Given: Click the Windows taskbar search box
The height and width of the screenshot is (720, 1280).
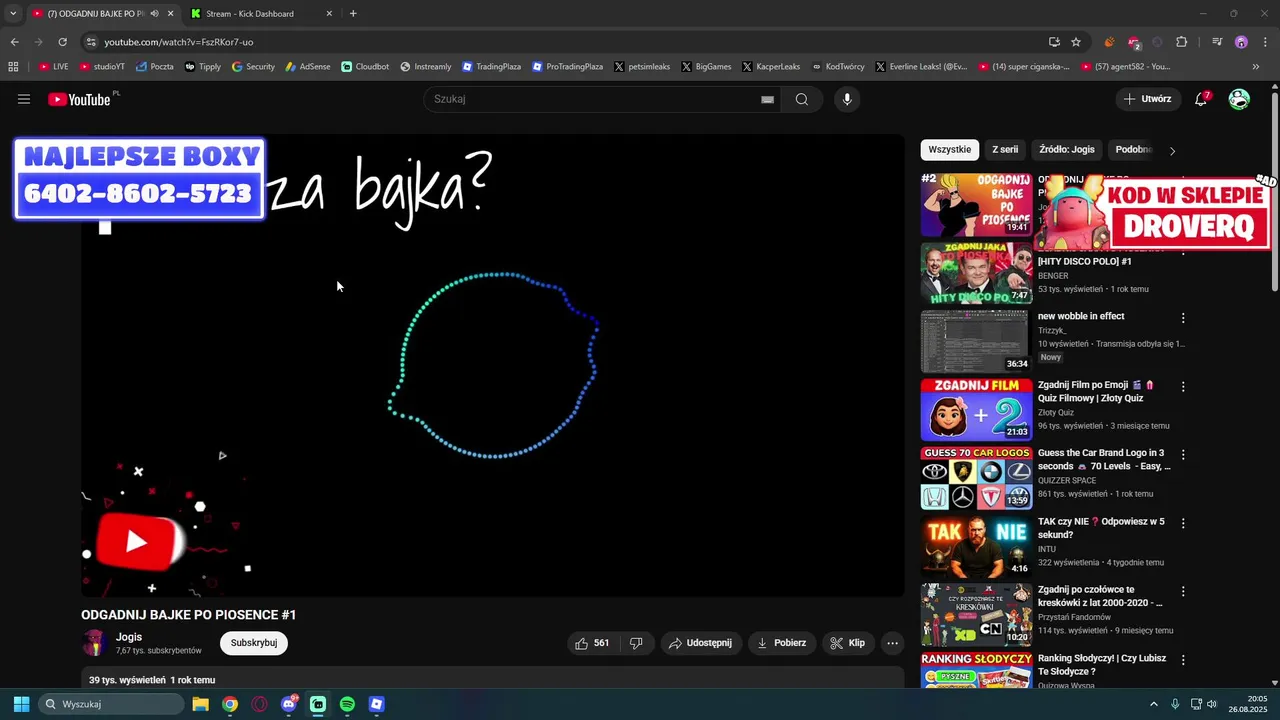Looking at the screenshot, I should point(111,704).
